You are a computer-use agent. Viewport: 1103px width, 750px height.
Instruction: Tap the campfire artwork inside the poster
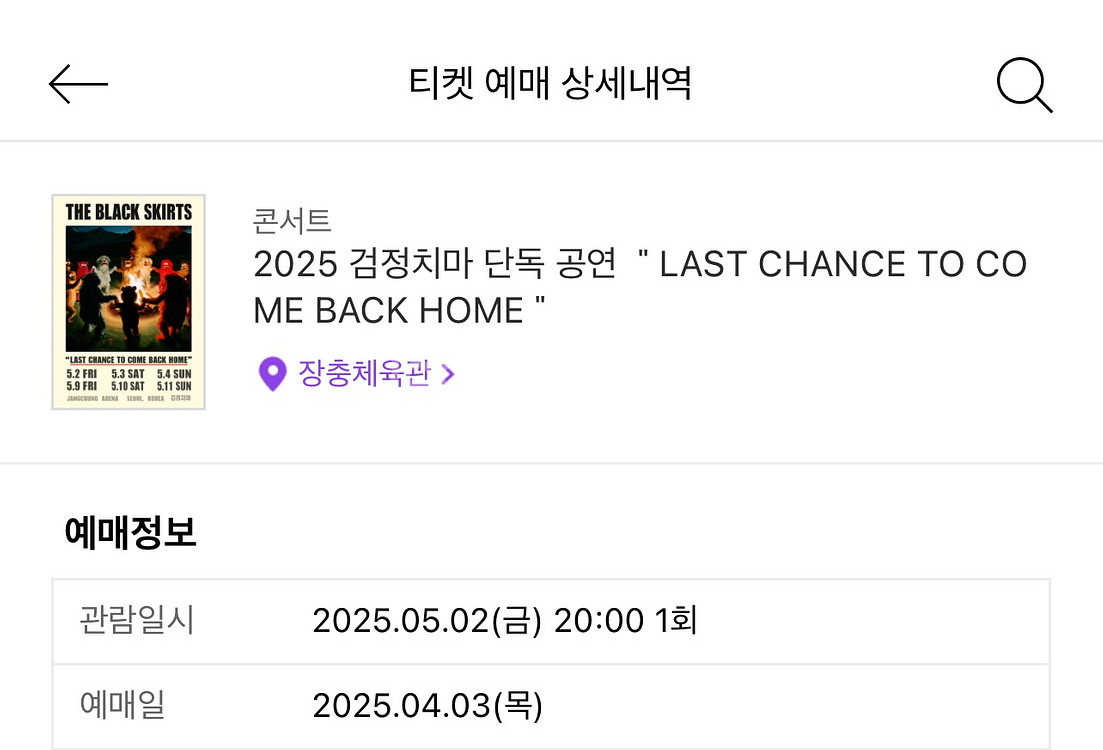[129, 288]
